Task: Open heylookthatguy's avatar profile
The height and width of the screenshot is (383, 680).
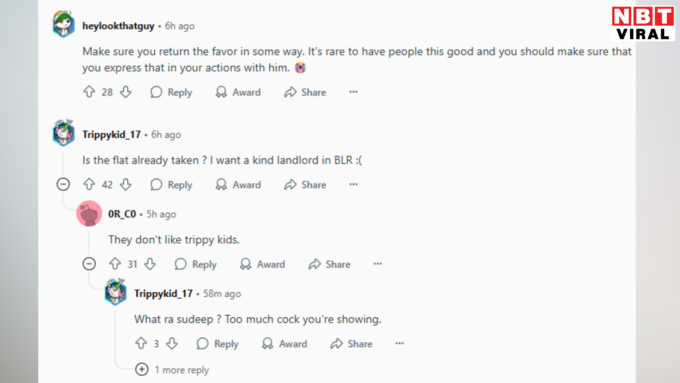Action: 63,24
